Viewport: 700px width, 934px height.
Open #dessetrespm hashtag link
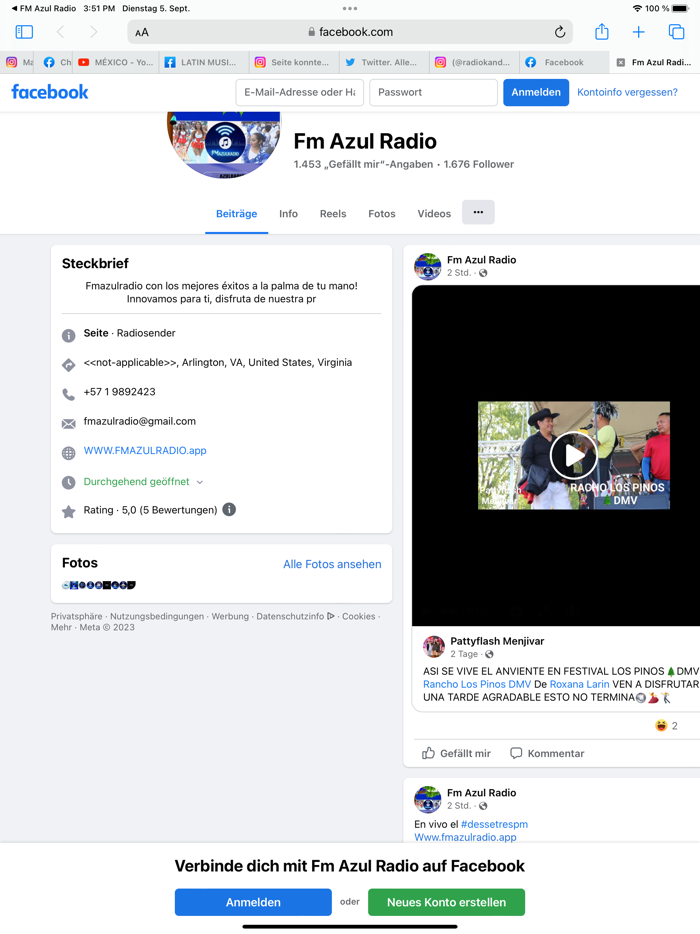[494, 824]
